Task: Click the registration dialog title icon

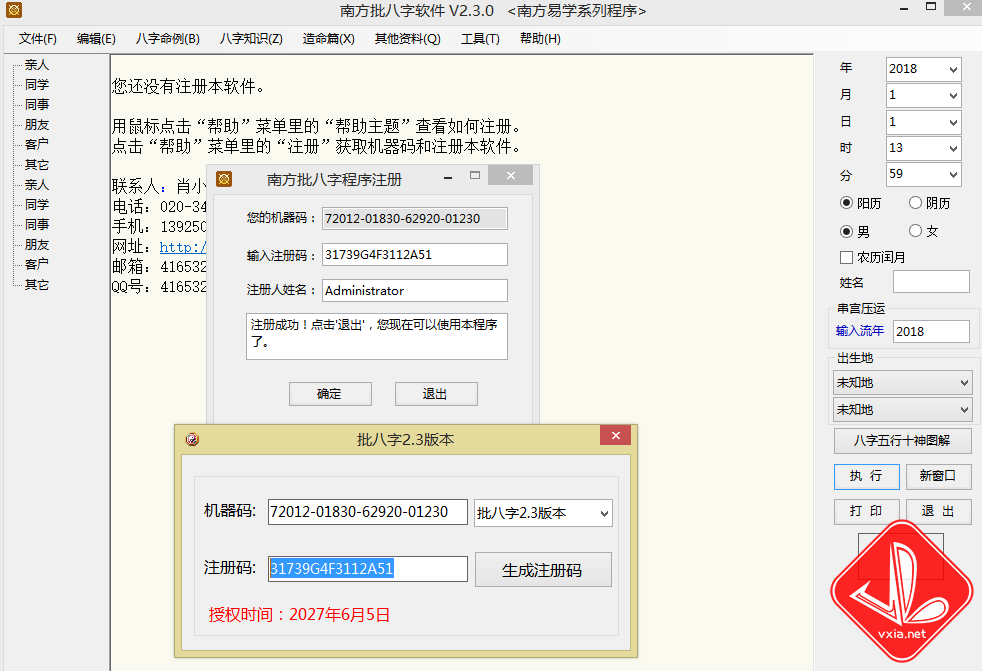Action: pos(224,179)
